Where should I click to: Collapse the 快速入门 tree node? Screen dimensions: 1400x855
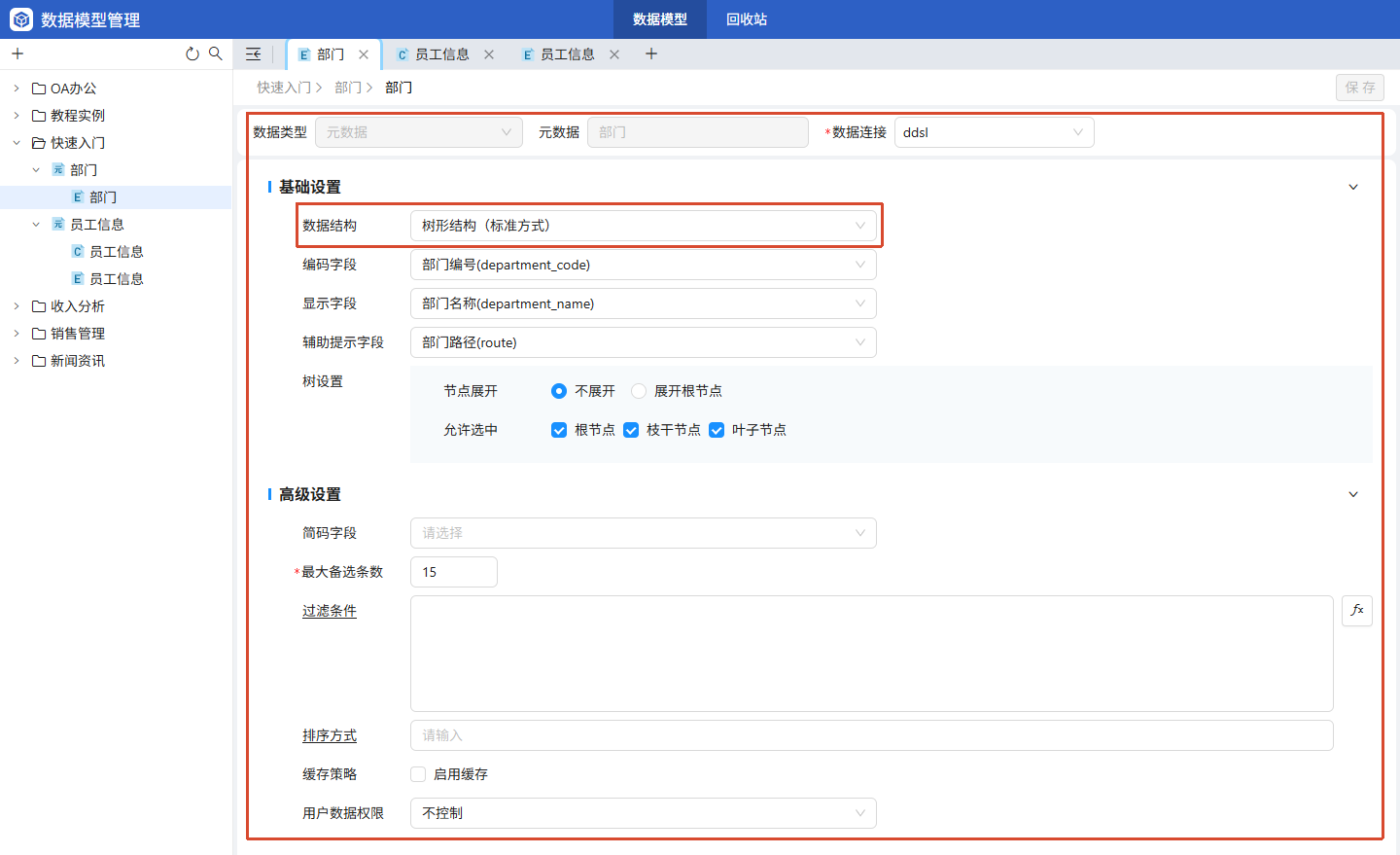17,143
